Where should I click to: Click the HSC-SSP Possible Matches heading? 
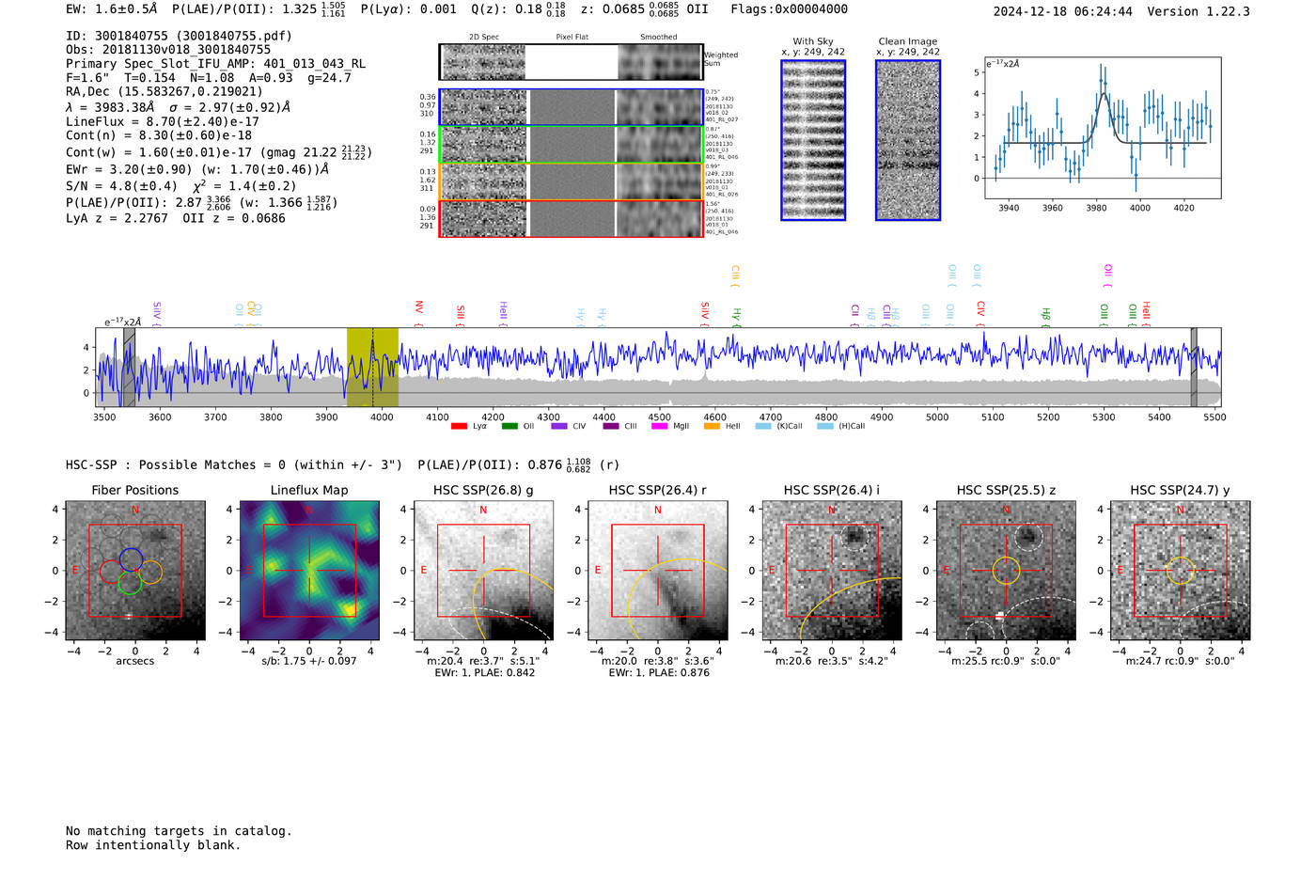[x=234, y=464]
